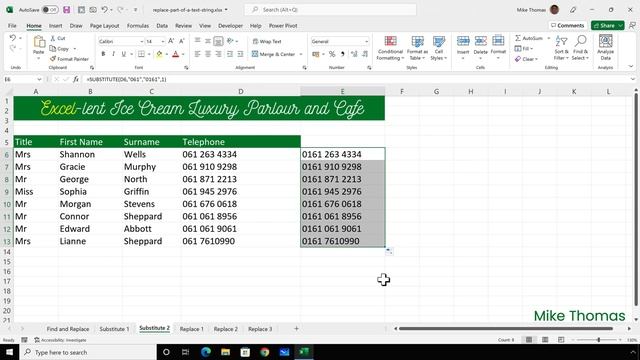Toggle Underline formatting
The width and height of the screenshot is (640, 360).
coord(123,54)
